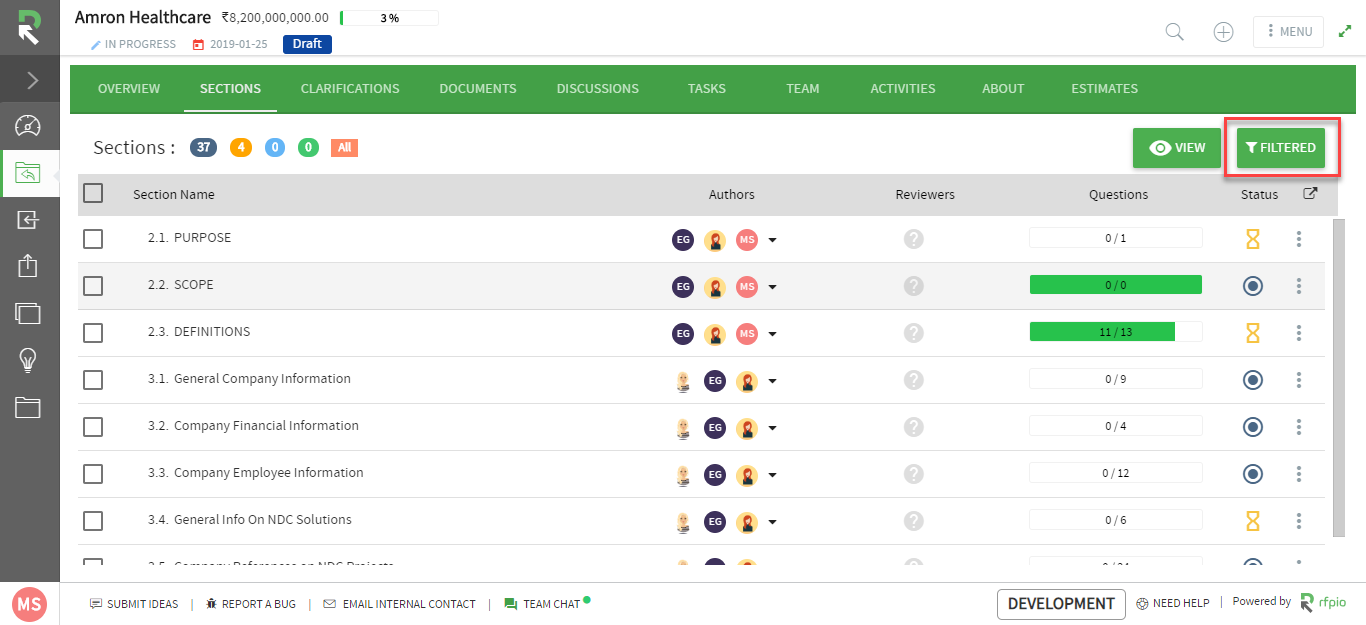Click the MS user avatar at bottom left
1366x625 pixels.
click(29, 603)
